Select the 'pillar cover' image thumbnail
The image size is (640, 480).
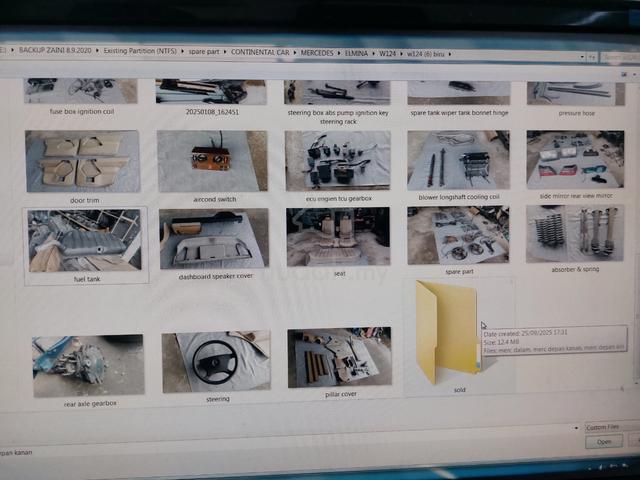tap(340, 358)
